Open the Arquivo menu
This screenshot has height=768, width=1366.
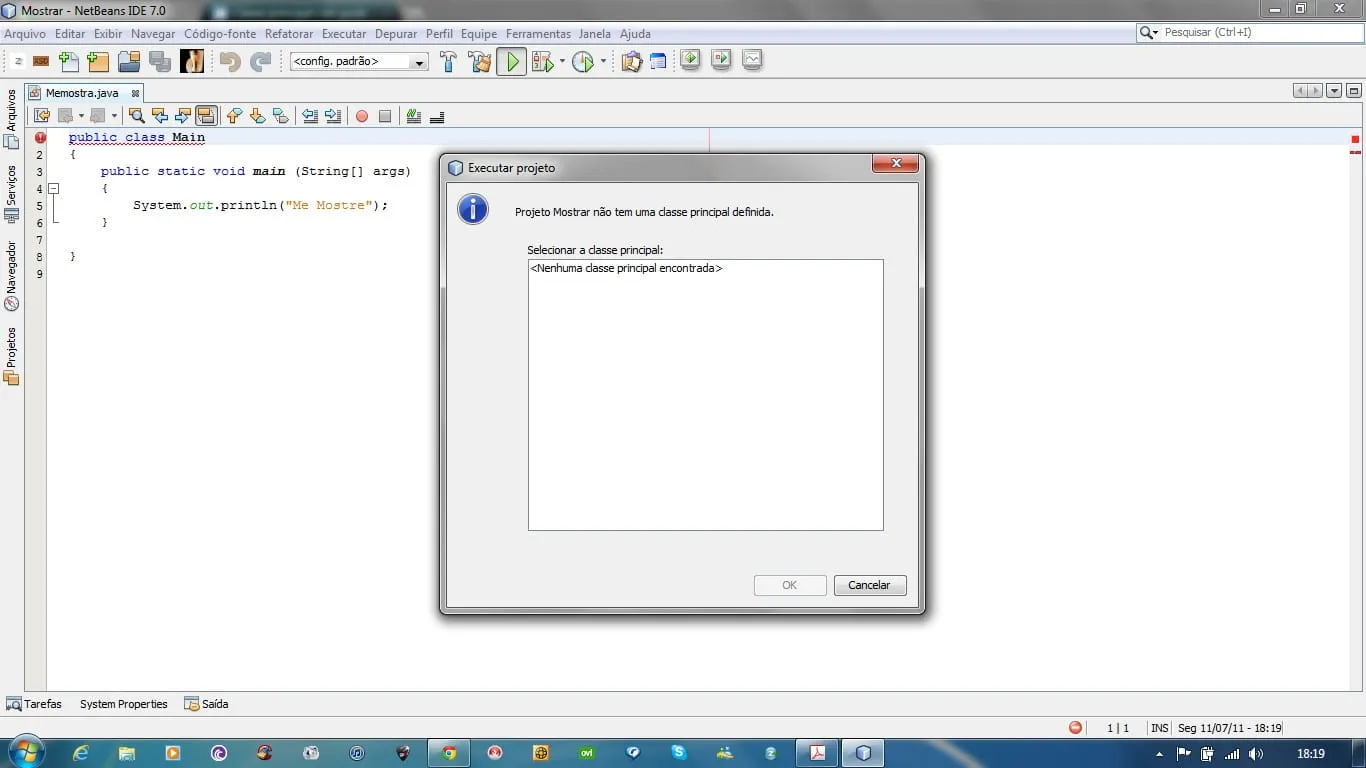click(25, 34)
